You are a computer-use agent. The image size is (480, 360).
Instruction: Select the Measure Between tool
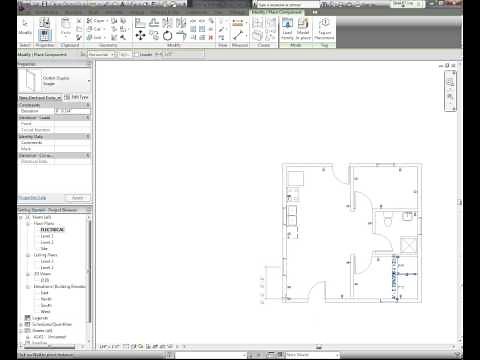pyautogui.click(x=238, y=35)
